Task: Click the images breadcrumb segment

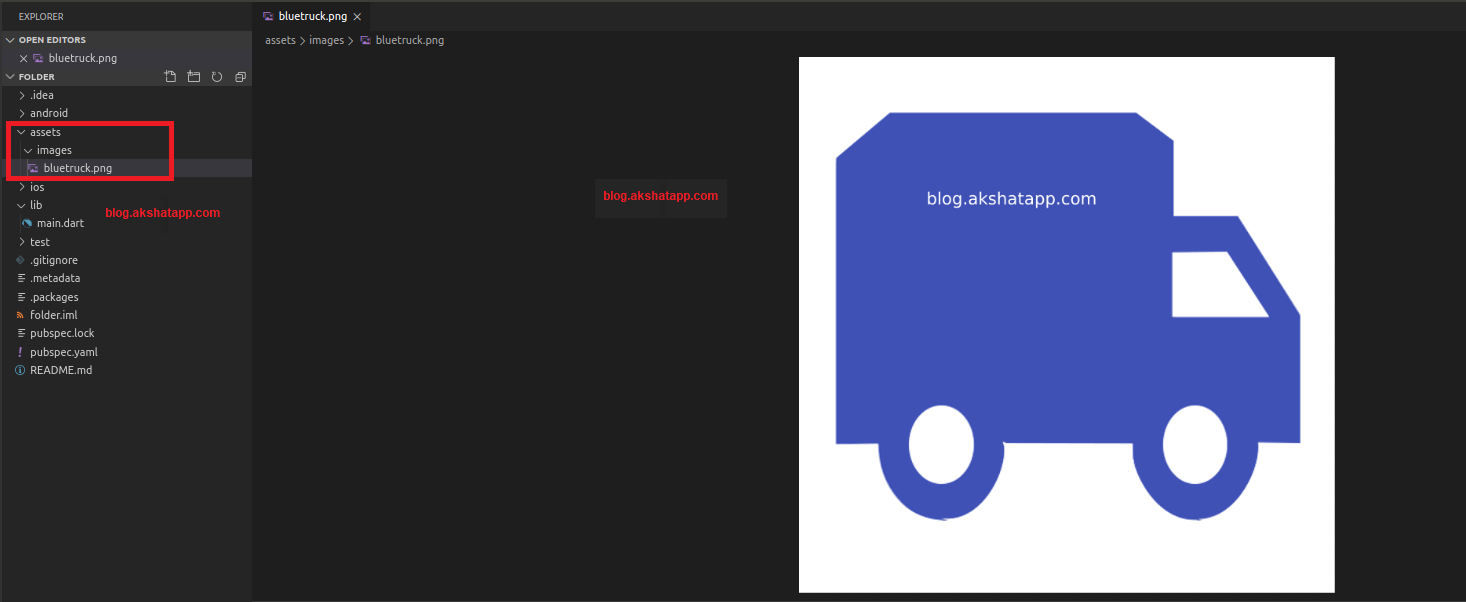Action: (x=326, y=41)
